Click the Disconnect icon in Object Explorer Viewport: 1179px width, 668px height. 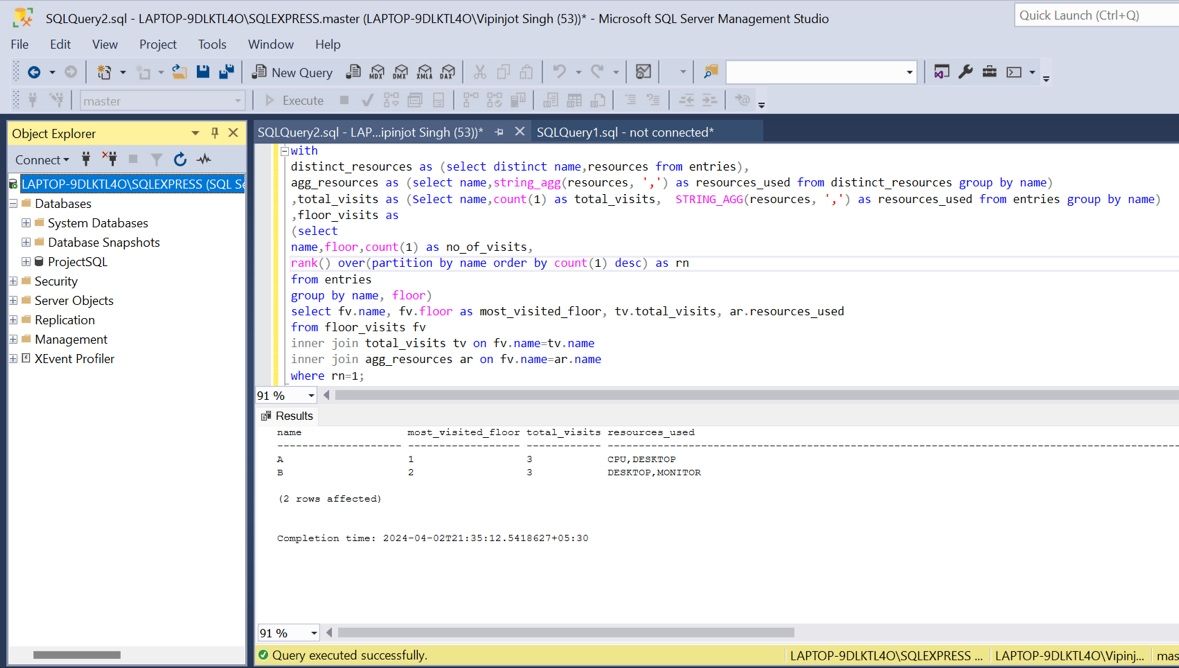pyautogui.click(x=110, y=159)
